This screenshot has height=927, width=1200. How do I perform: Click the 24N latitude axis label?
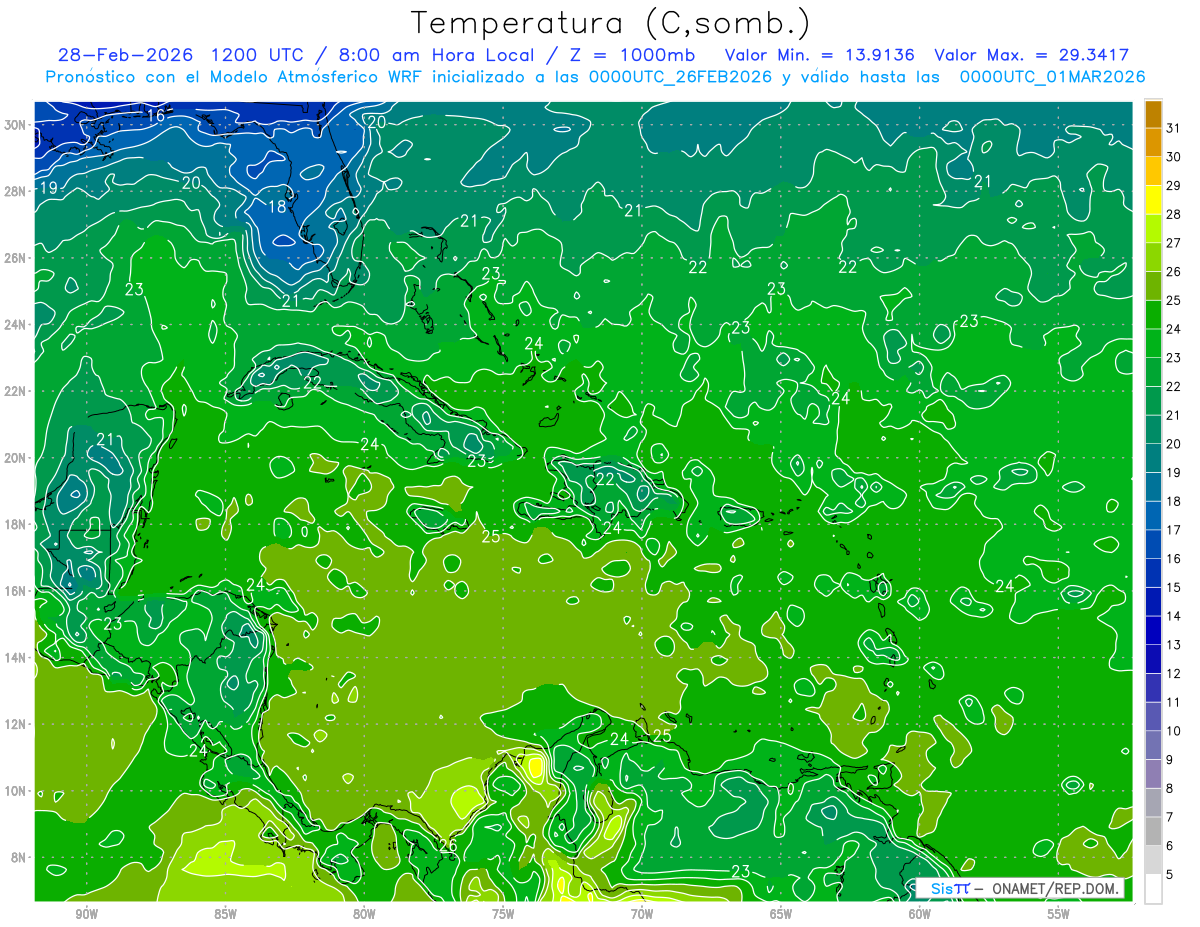pyautogui.click(x=15, y=325)
